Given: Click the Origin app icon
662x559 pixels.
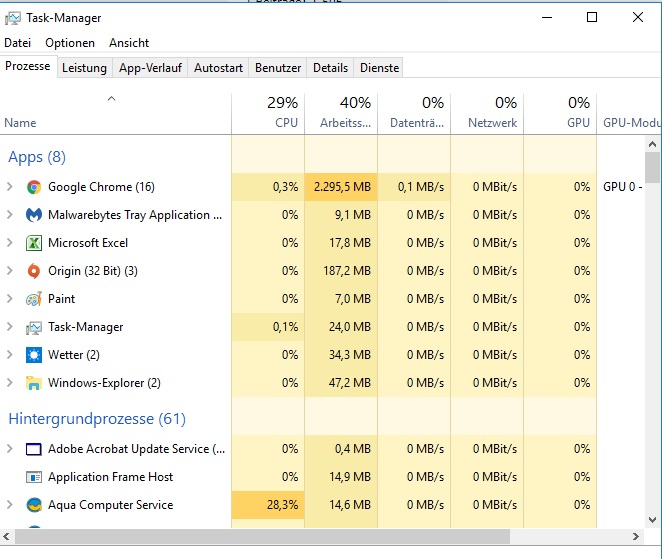Looking at the screenshot, I should tap(33, 271).
